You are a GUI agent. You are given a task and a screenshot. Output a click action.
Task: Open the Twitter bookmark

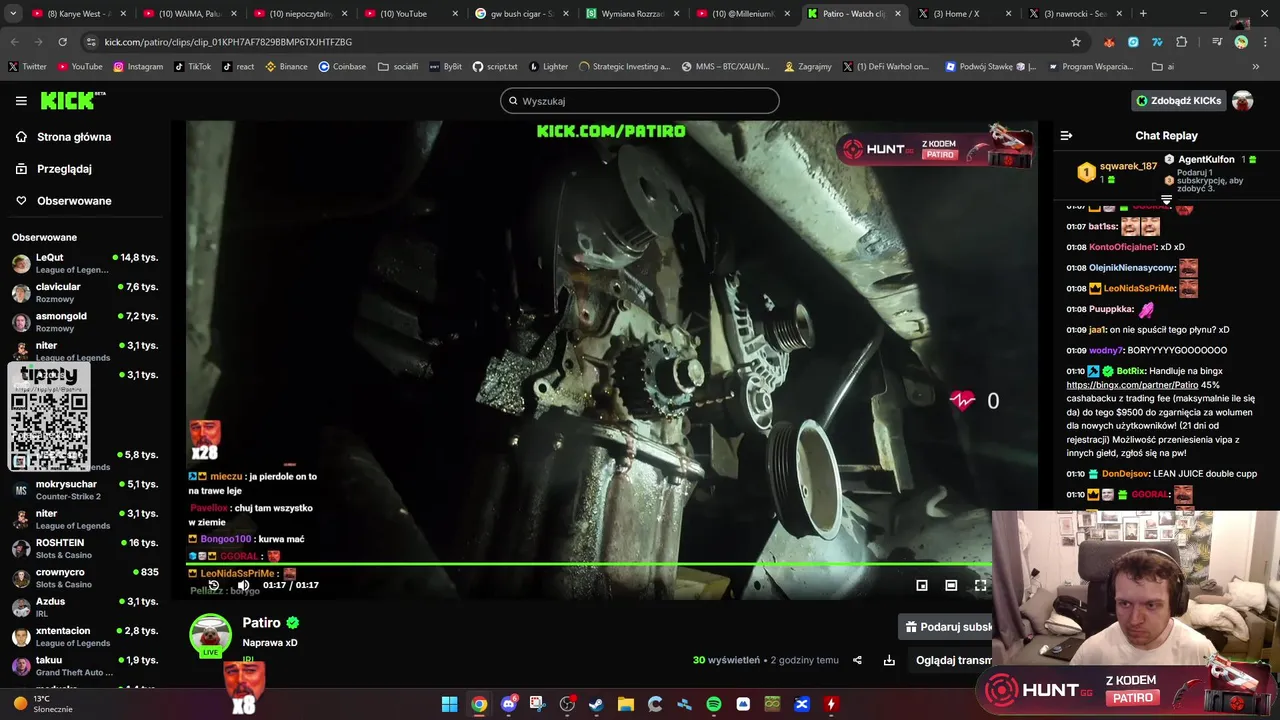(x=27, y=67)
